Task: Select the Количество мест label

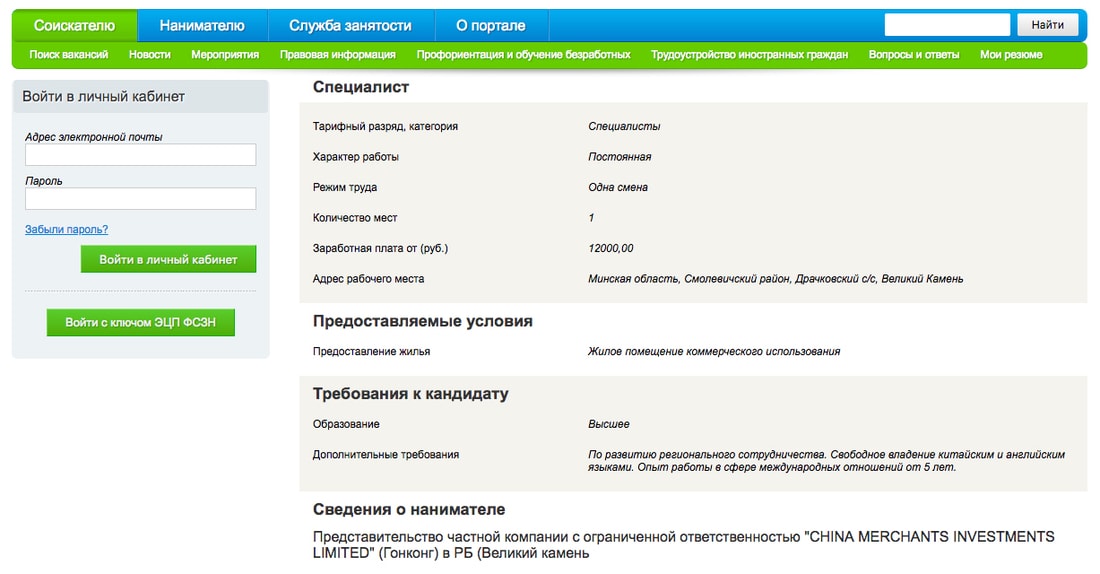Action: 355,218
